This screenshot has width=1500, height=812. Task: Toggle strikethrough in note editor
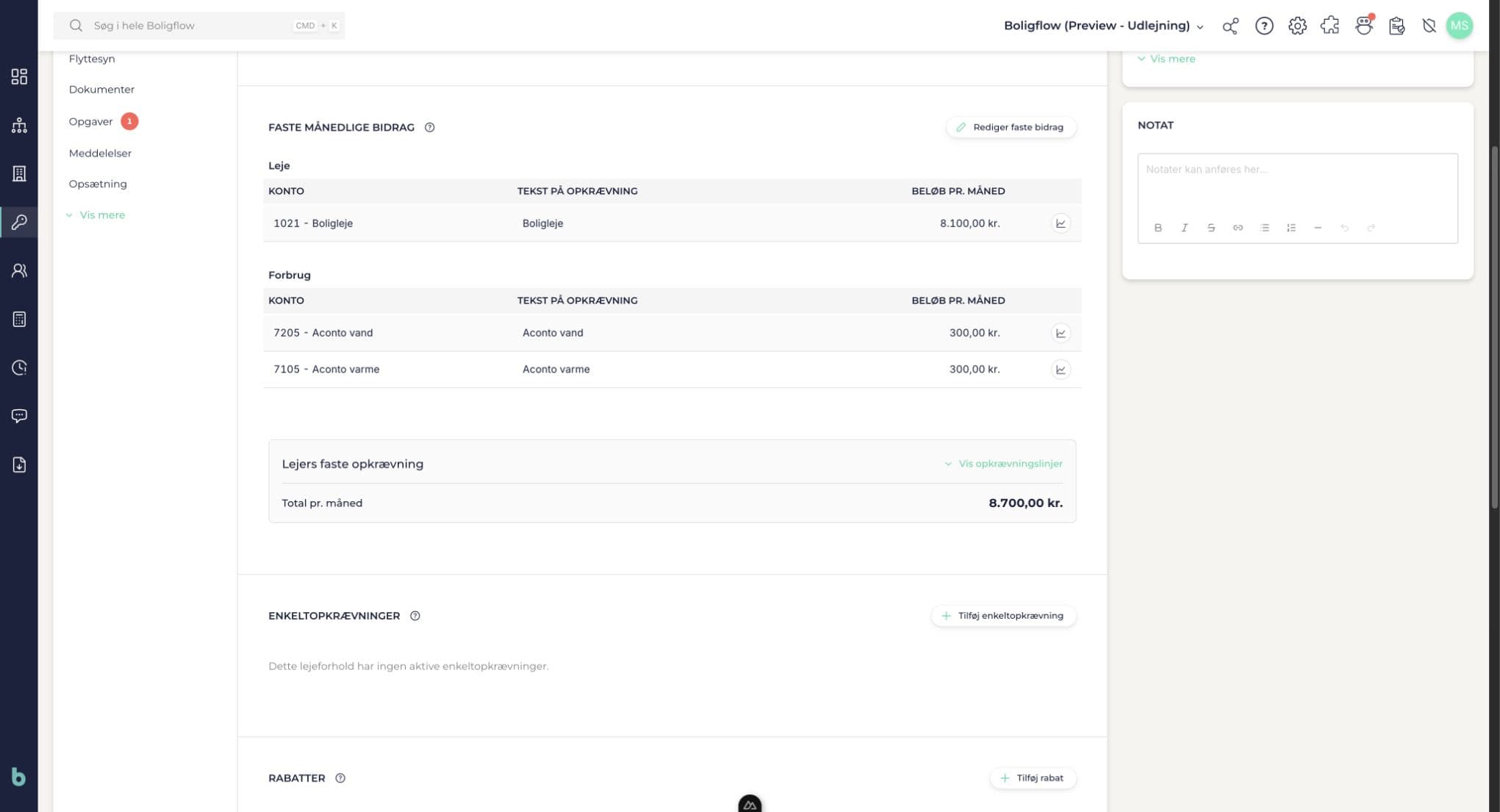[1211, 228]
